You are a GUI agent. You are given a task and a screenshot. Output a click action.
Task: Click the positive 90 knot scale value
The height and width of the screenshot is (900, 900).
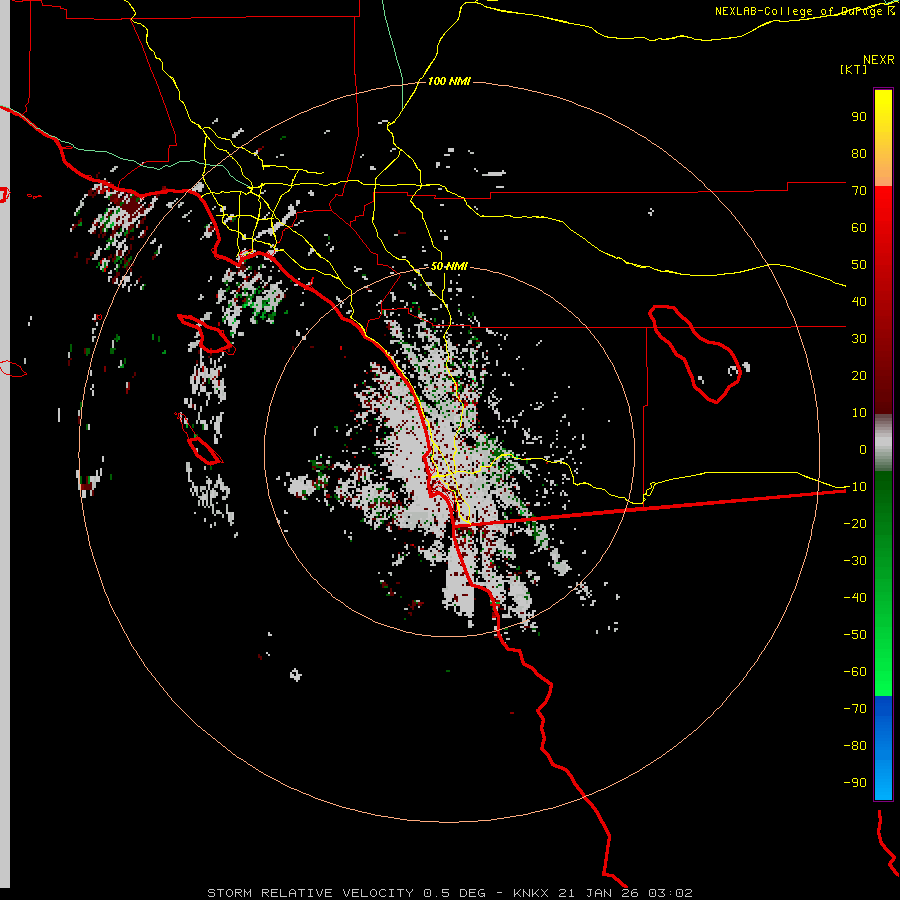[x=859, y=117]
